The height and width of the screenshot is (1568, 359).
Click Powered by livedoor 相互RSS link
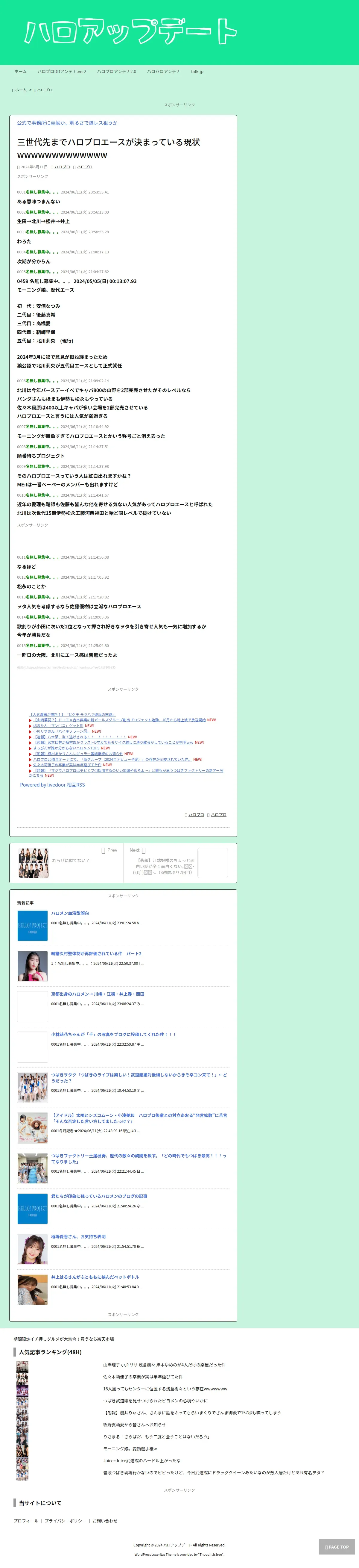tap(52, 785)
